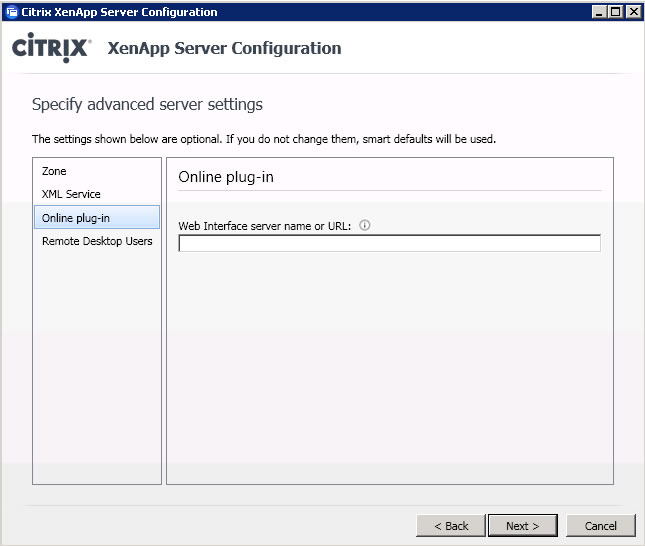The height and width of the screenshot is (546, 645).
Task: Click the smart defaults description text
Action: click(x=264, y=139)
